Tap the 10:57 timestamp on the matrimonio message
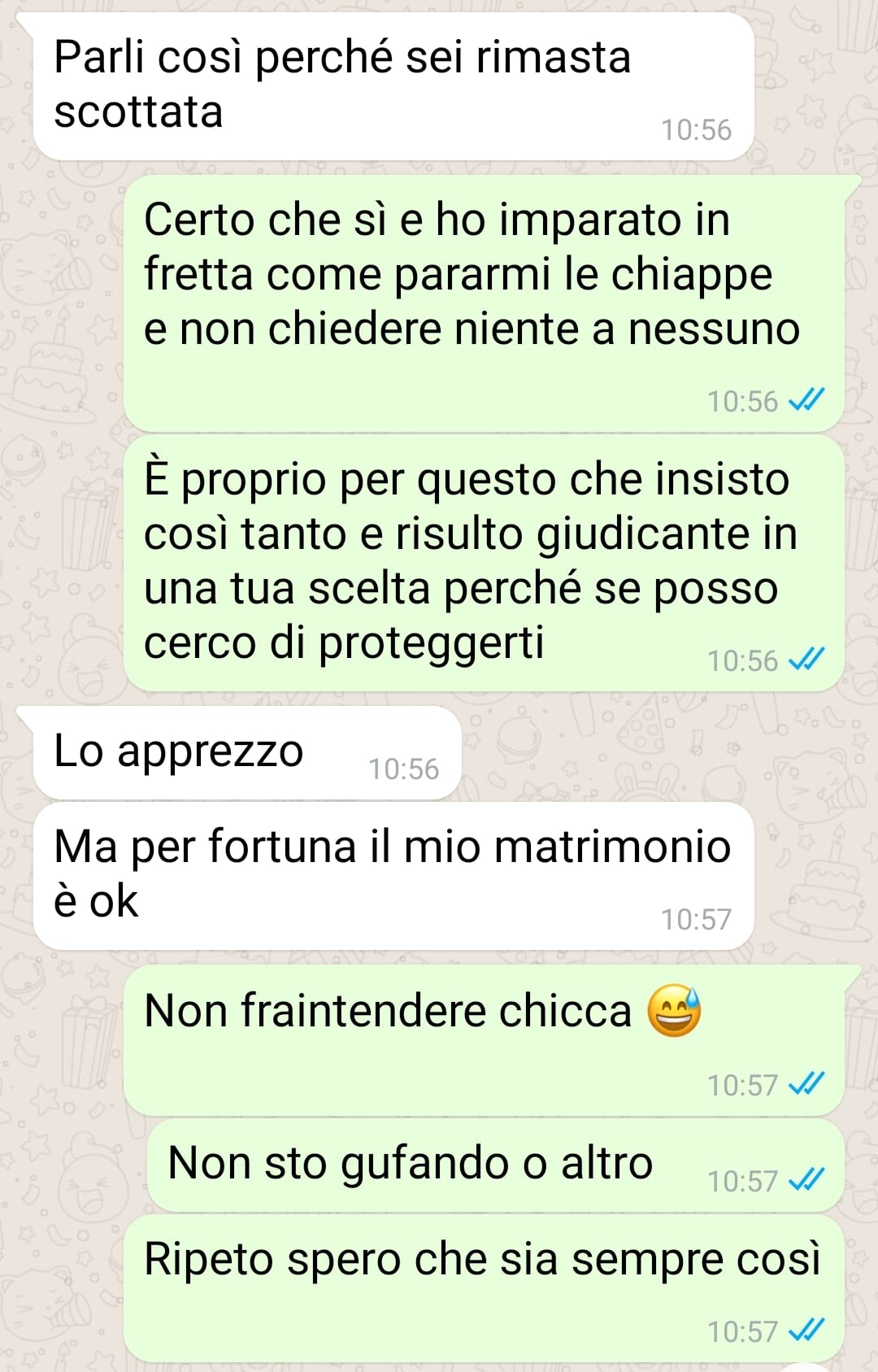This screenshot has height=1372, width=878. [x=696, y=919]
